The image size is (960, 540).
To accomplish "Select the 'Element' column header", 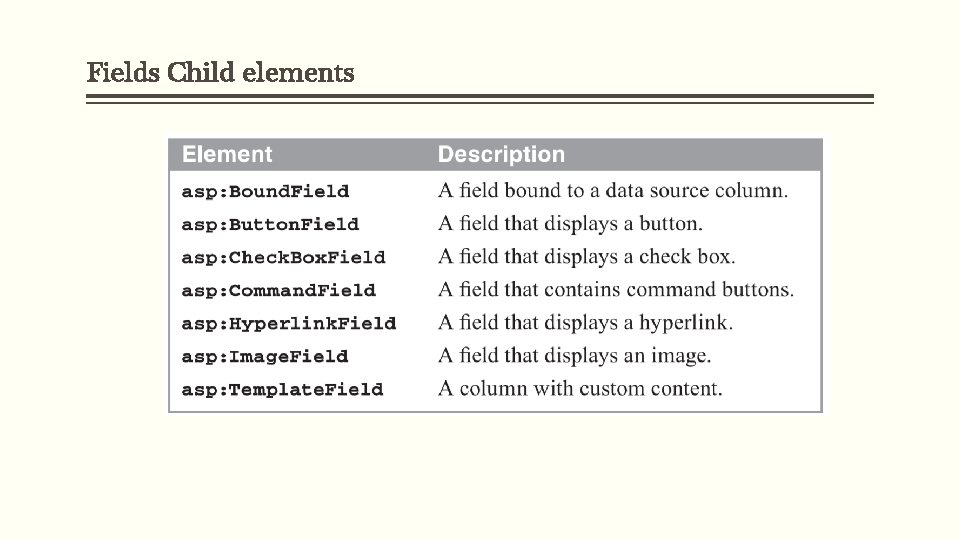I will (x=227, y=155).
